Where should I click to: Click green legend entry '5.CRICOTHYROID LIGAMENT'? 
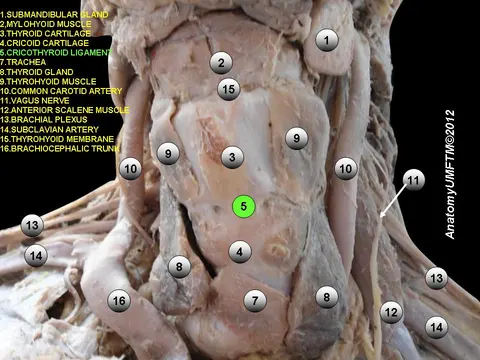point(56,53)
